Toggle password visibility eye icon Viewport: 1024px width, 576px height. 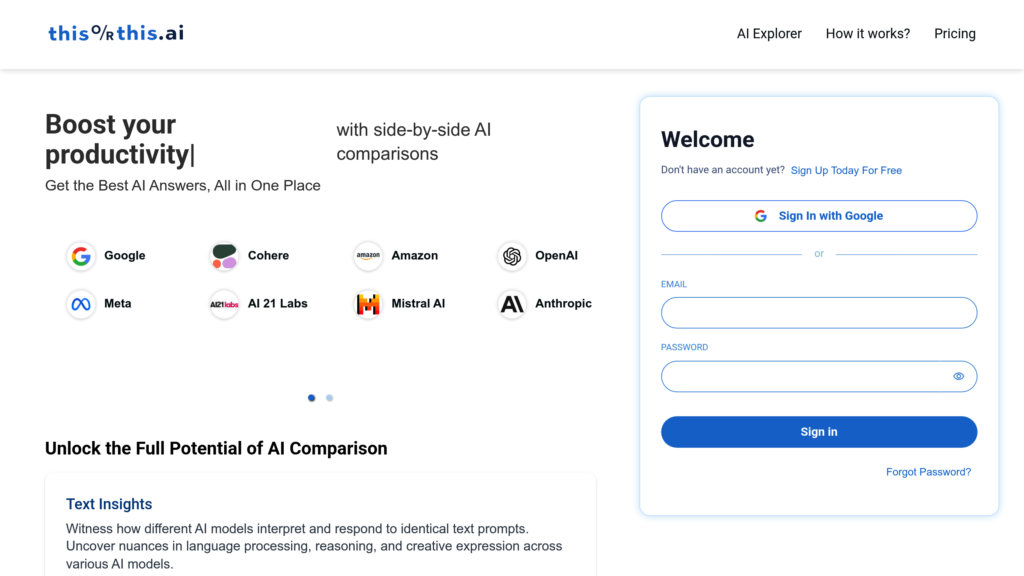coord(958,376)
